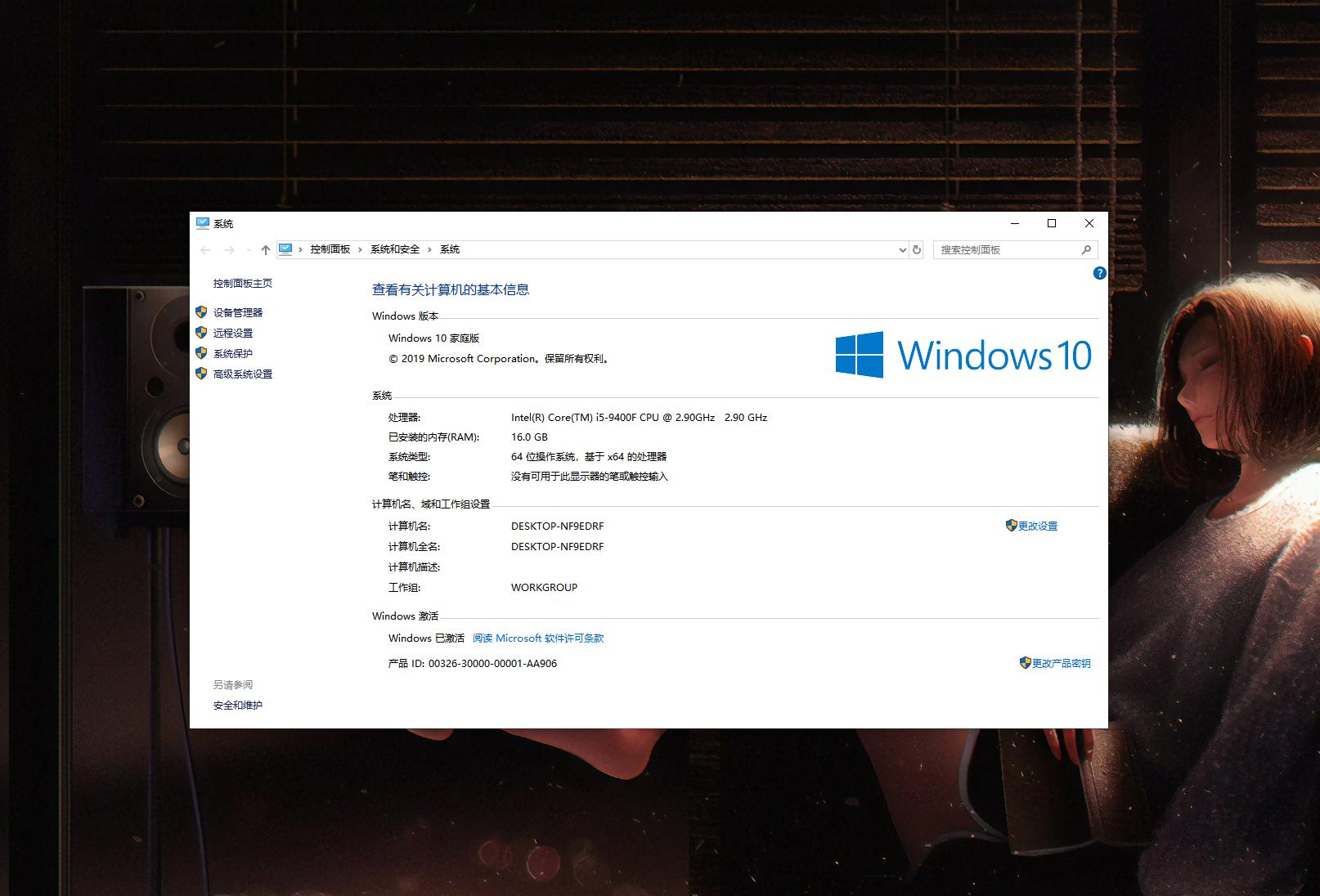Click shield icon next to 更改设置
The image size is (1320, 896).
click(1012, 526)
